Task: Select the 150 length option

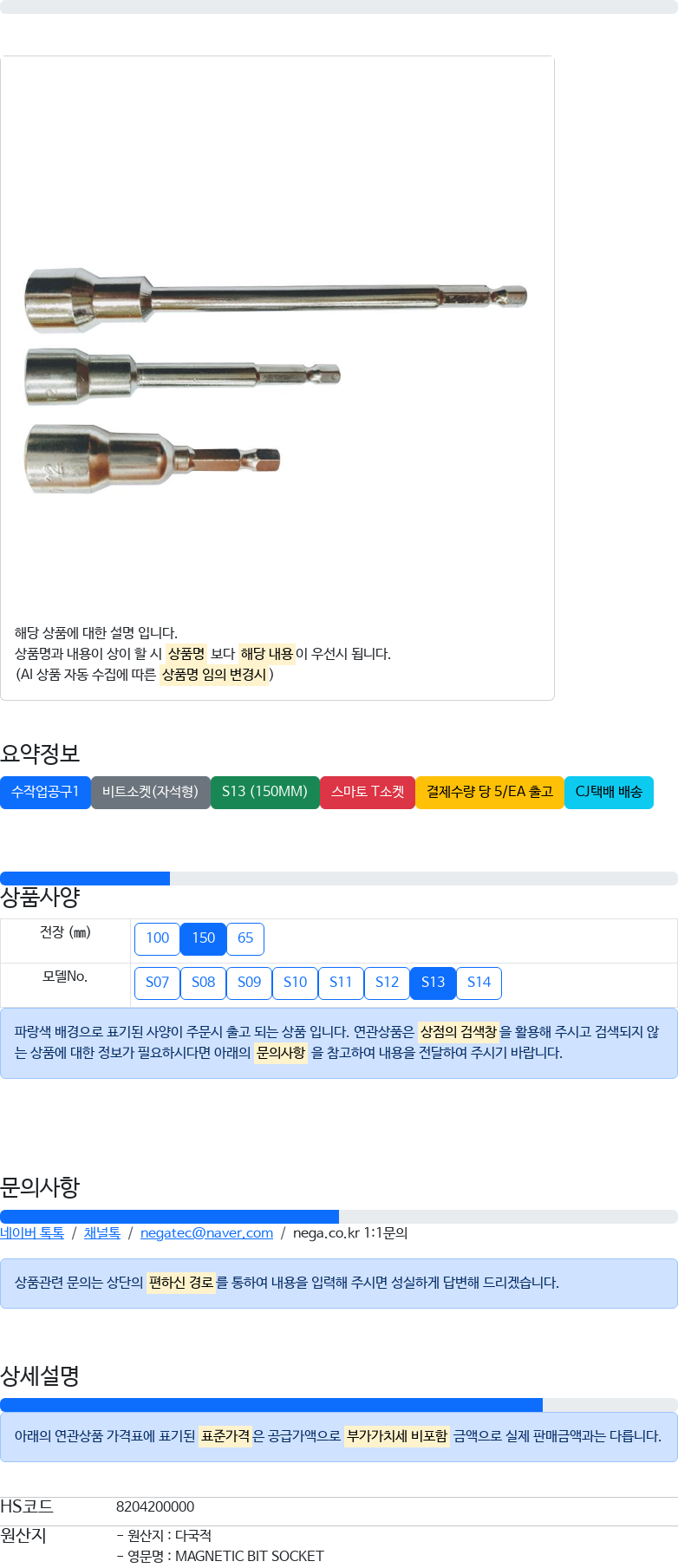Action: pos(204,938)
